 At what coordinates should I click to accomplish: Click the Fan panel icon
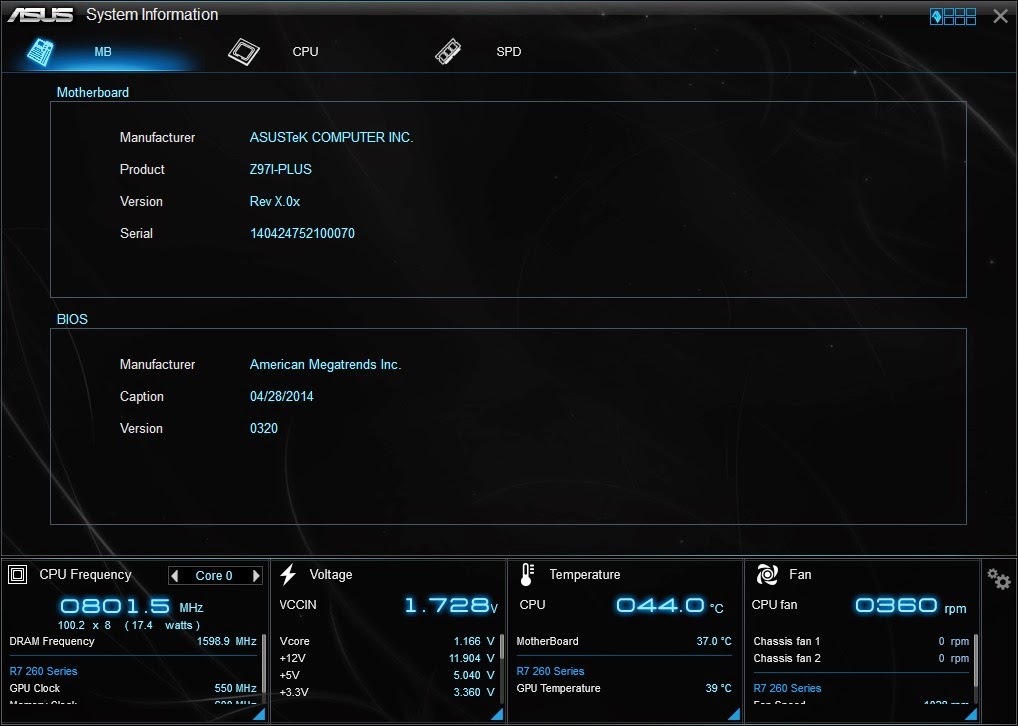pos(767,575)
